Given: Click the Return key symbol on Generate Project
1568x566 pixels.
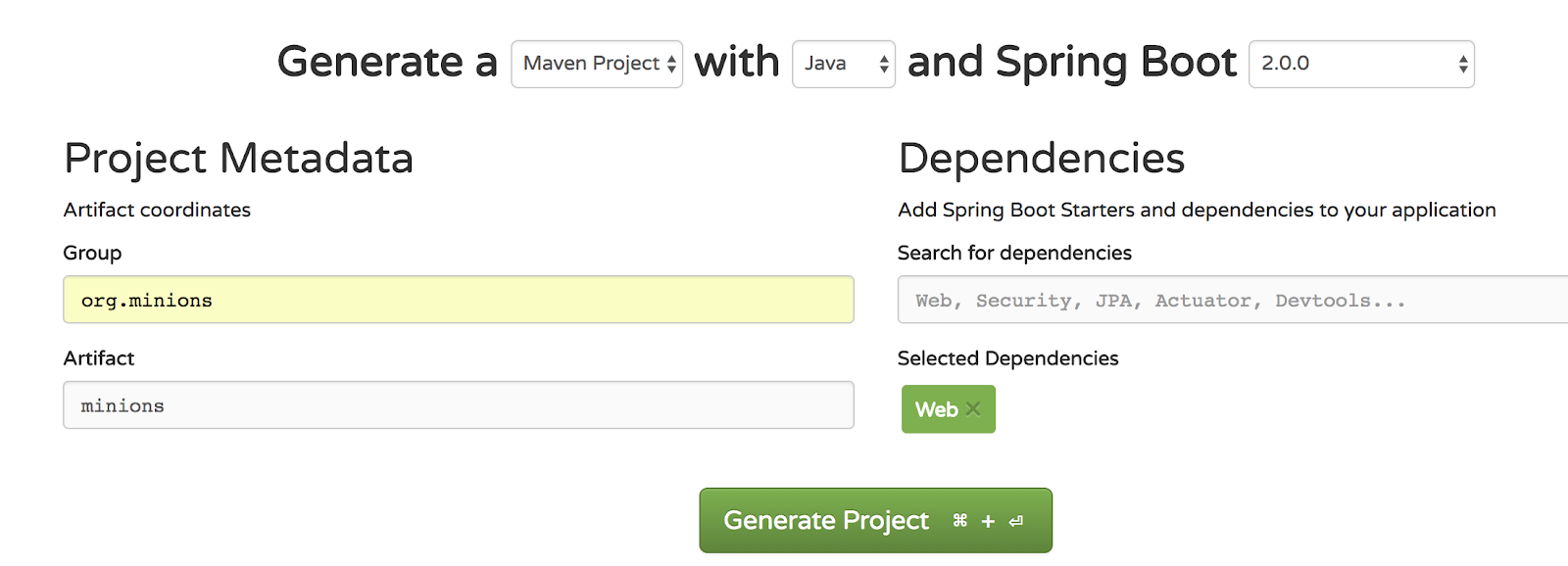Looking at the screenshot, I should tap(1016, 521).
